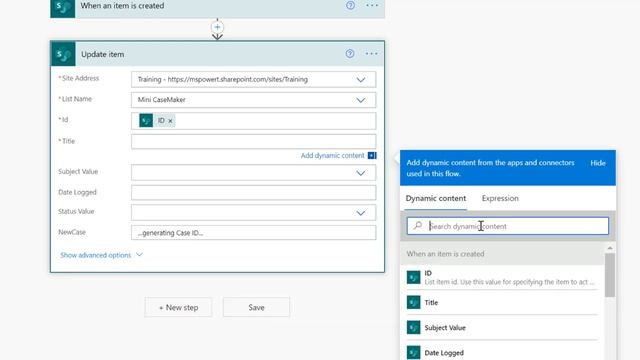Click the Id input field area

pyautogui.click(x=253, y=121)
